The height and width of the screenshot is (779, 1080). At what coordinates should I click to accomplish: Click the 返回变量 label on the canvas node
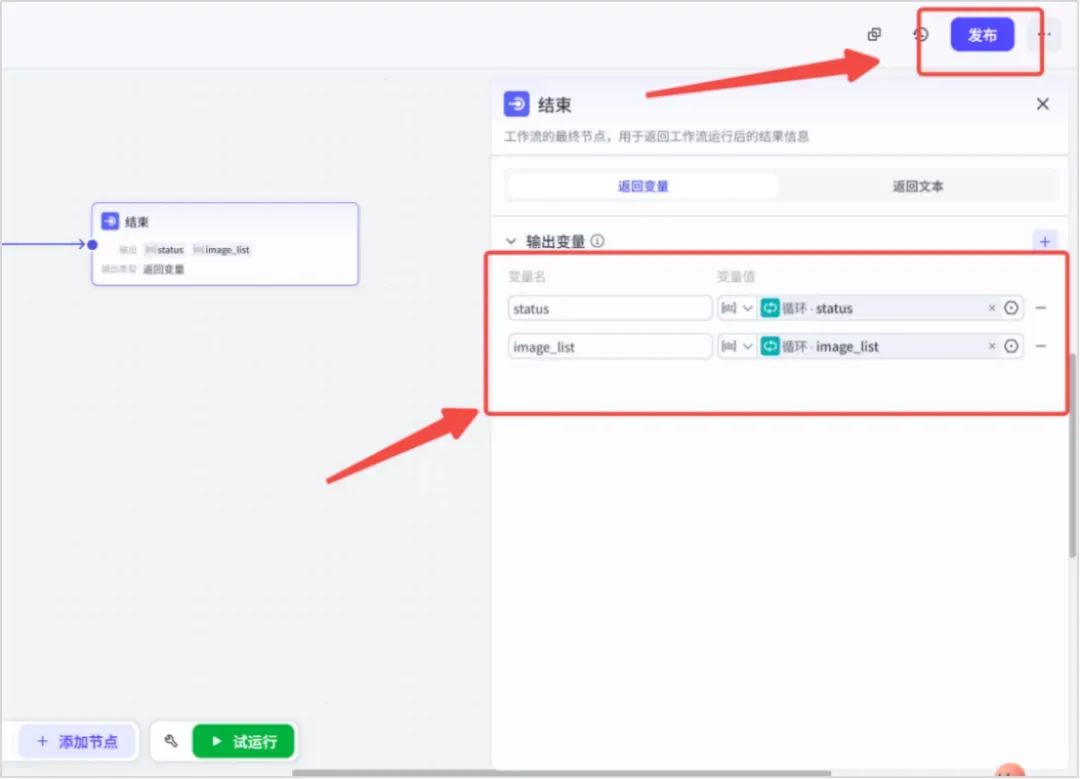point(164,269)
